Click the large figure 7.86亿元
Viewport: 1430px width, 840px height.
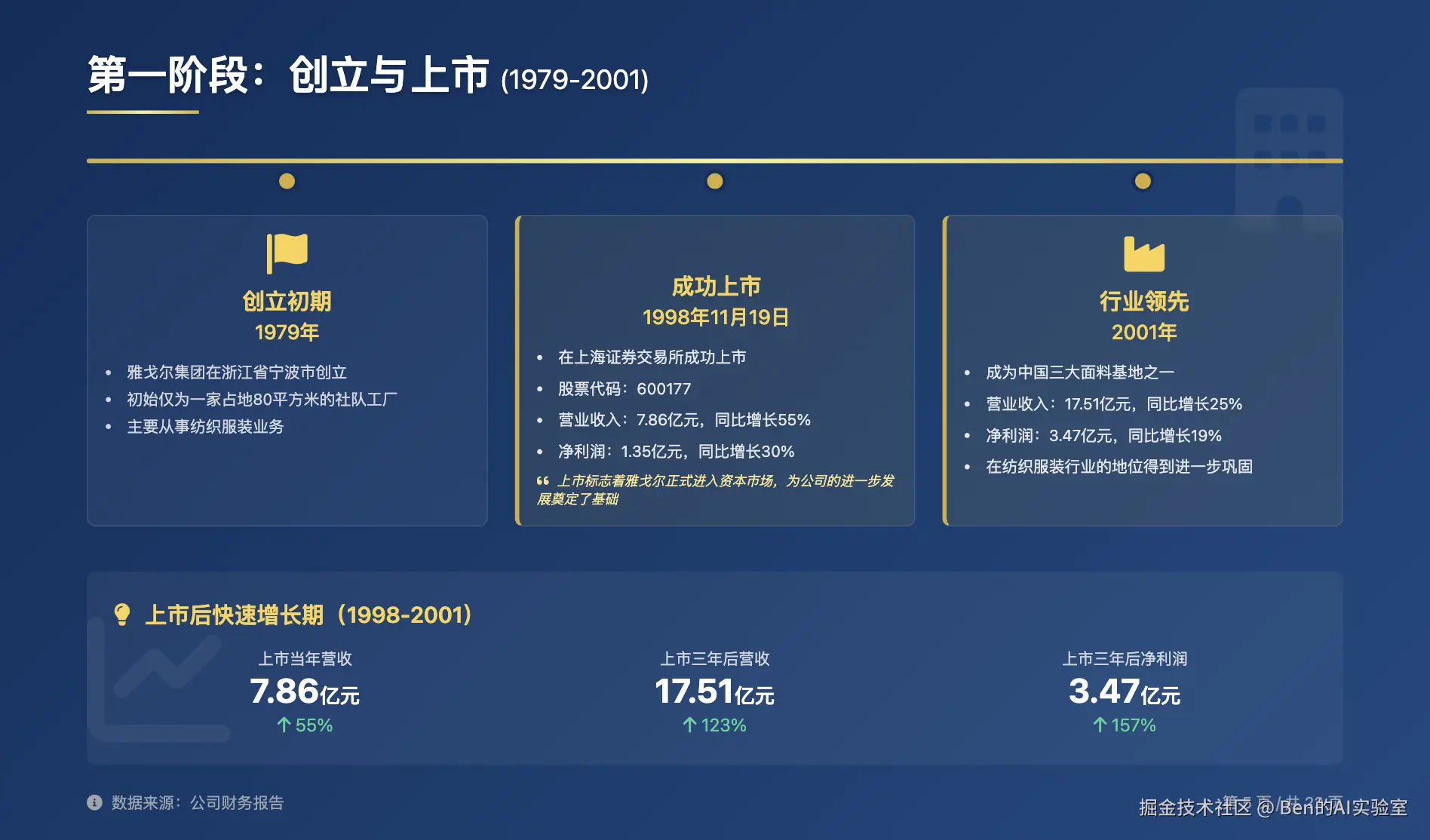[305, 691]
